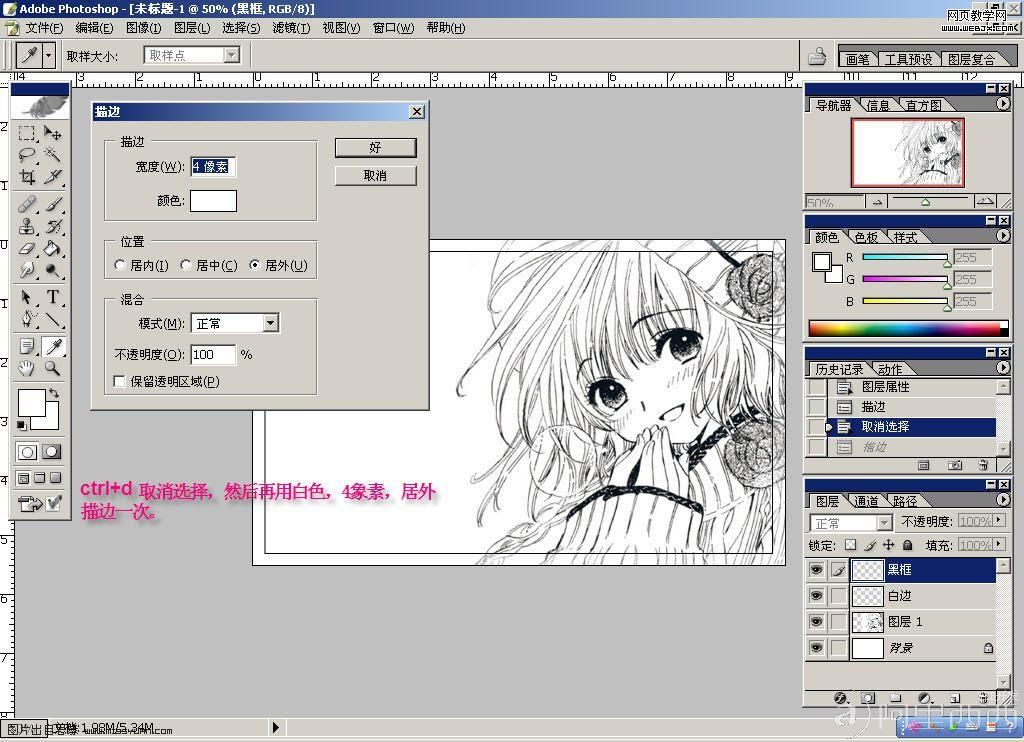The image size is (1024, 742).
Task: Select the Pen tool
Action: click(26, 319)
